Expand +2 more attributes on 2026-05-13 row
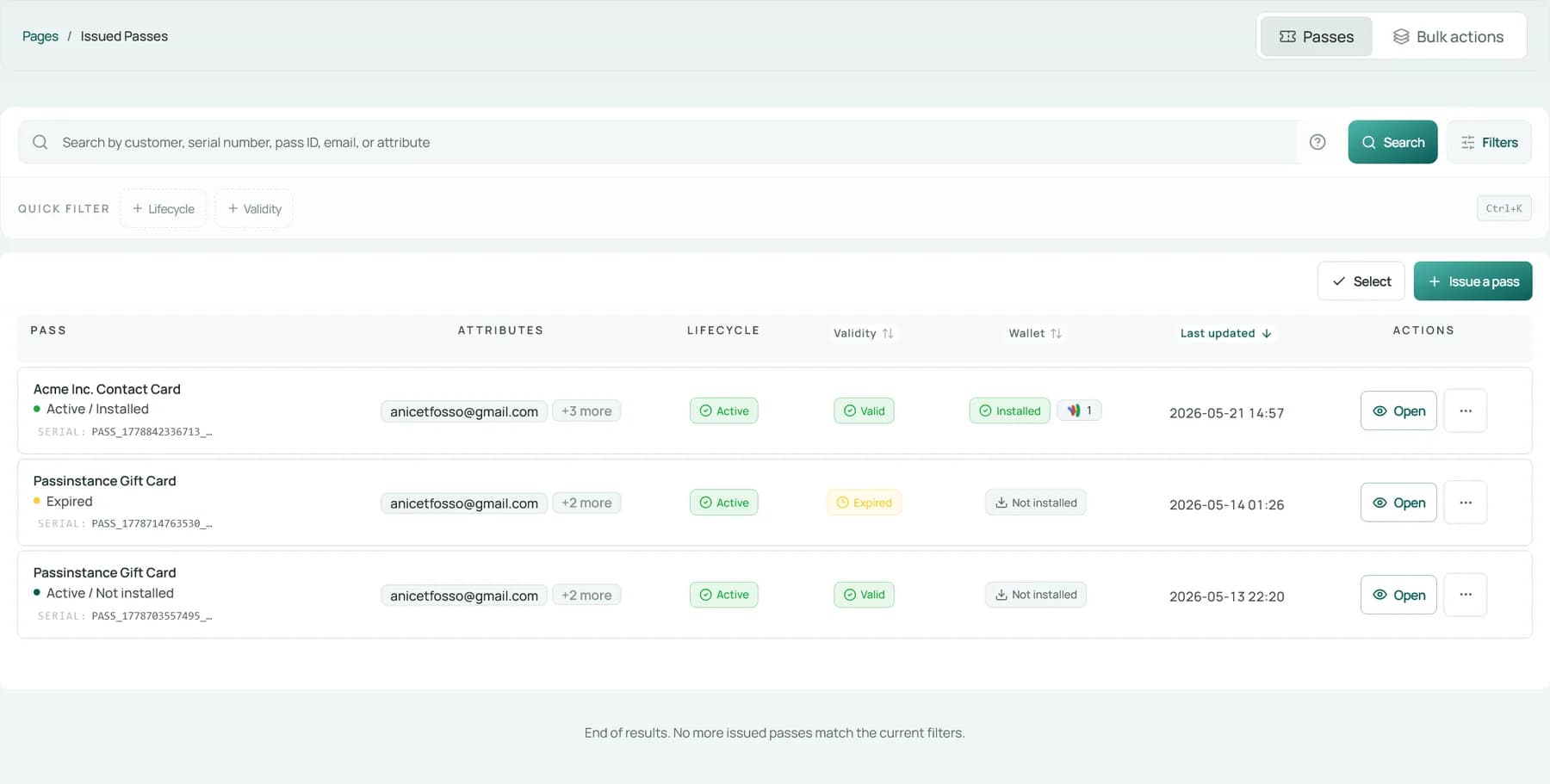 pos(586,595)
